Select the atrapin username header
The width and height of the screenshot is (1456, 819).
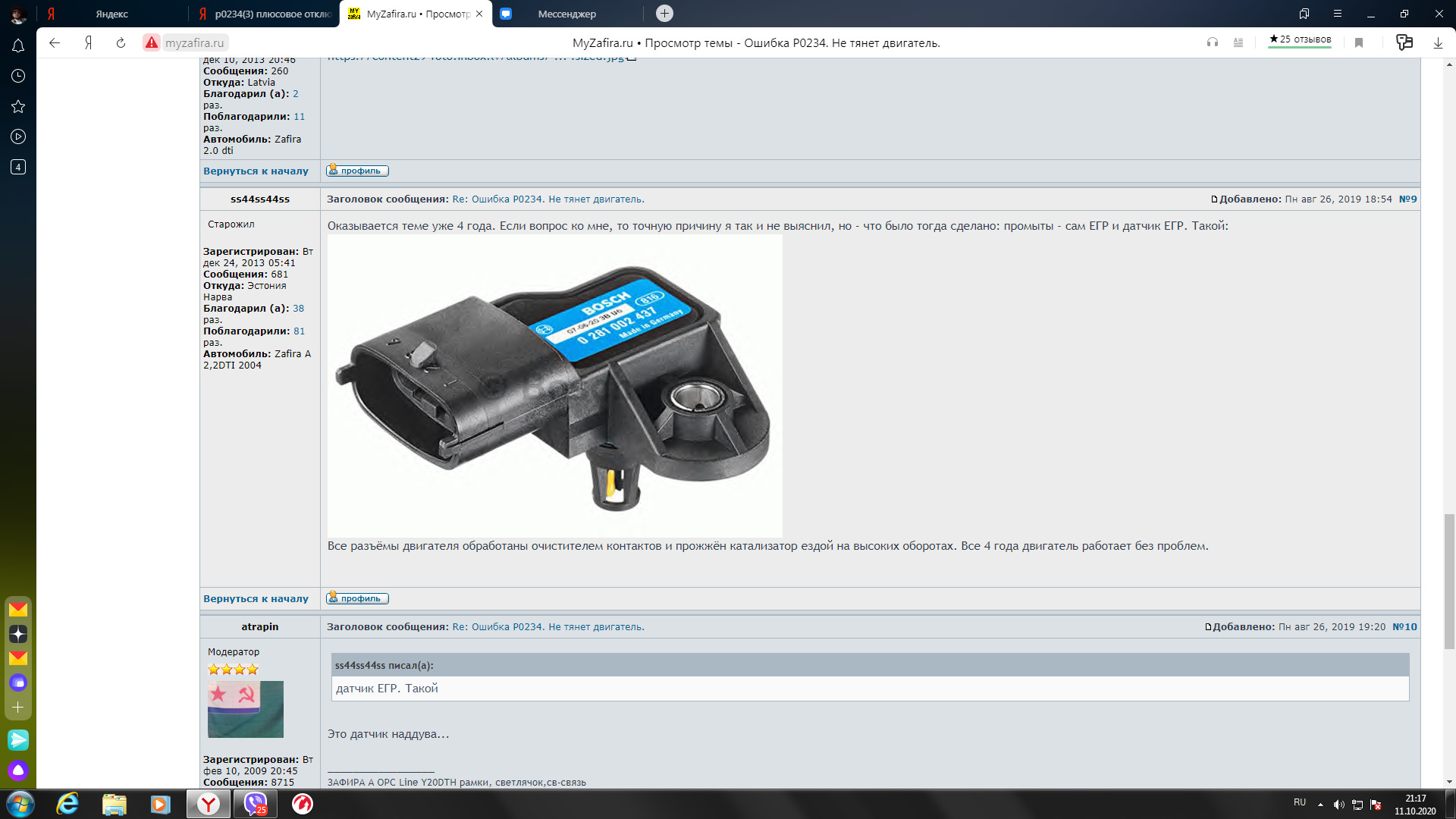pyautogui.click(x=259, y=627)
